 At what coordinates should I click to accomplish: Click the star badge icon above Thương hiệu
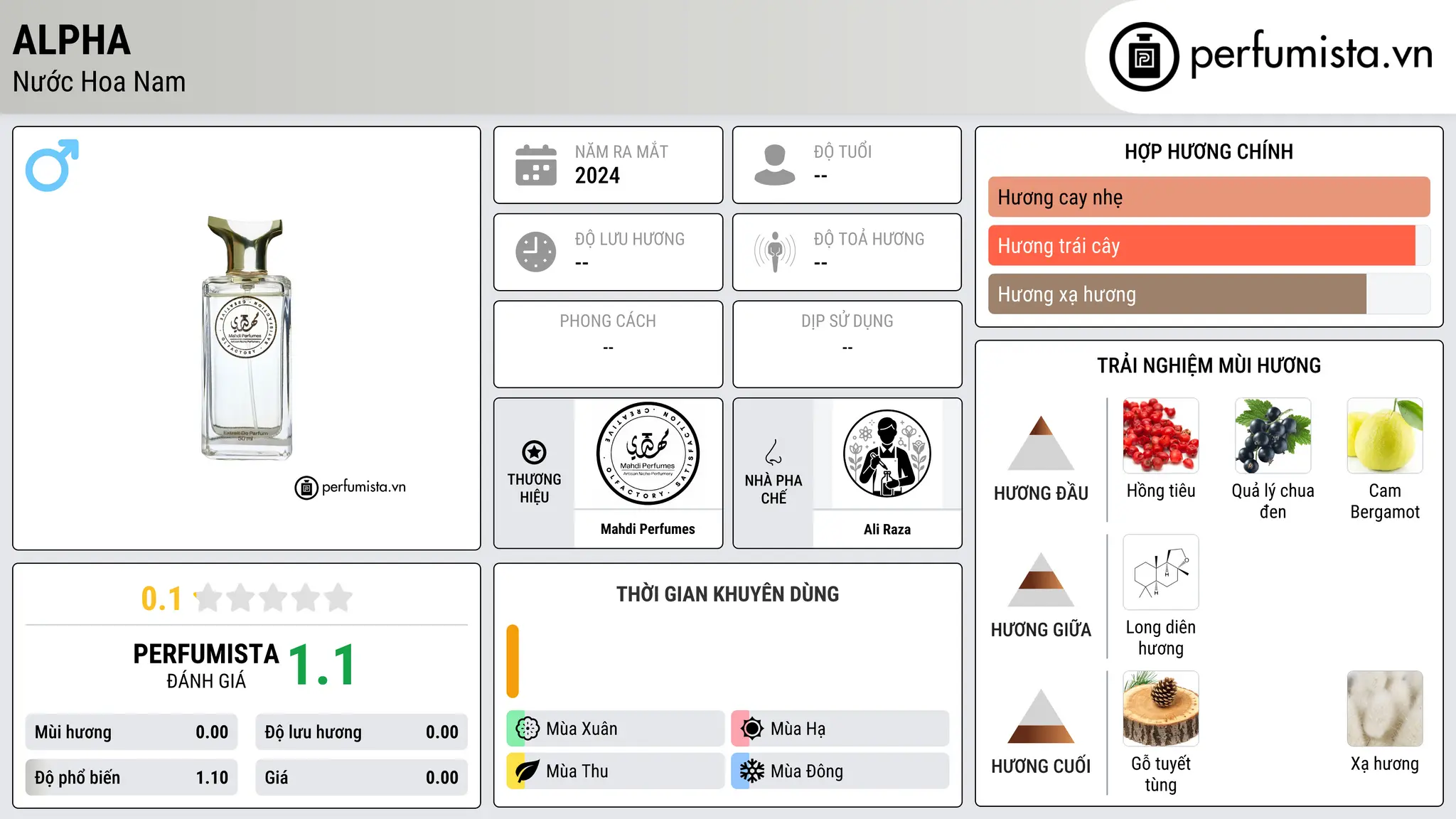(x=534, y=452)
